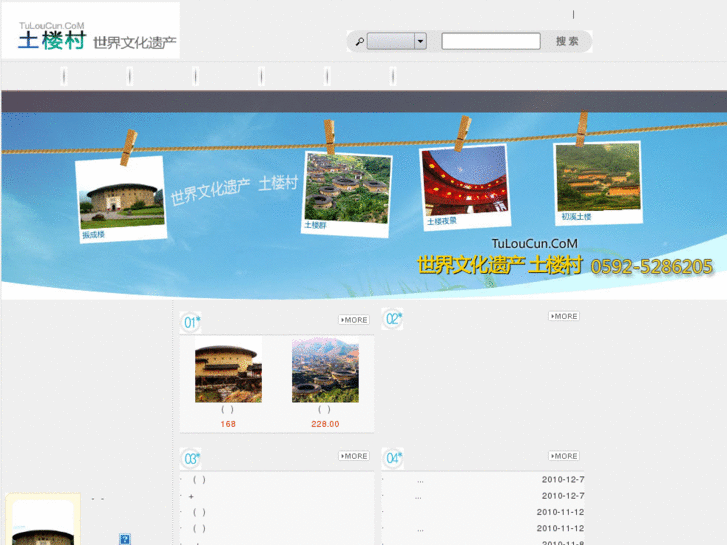
Task: Click the first 2010-11-12 news row
Action: tap(483, 512)
